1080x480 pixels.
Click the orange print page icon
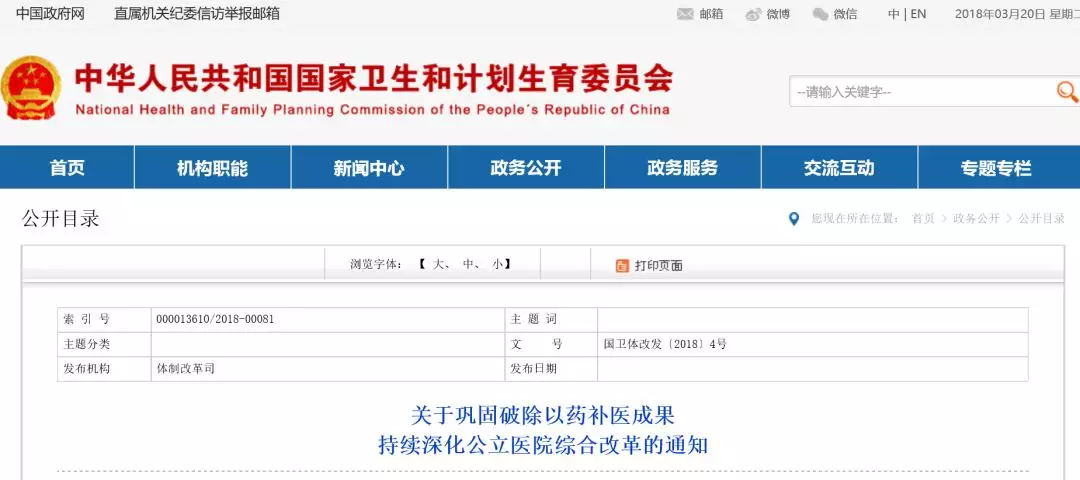(x=622, y=266)
